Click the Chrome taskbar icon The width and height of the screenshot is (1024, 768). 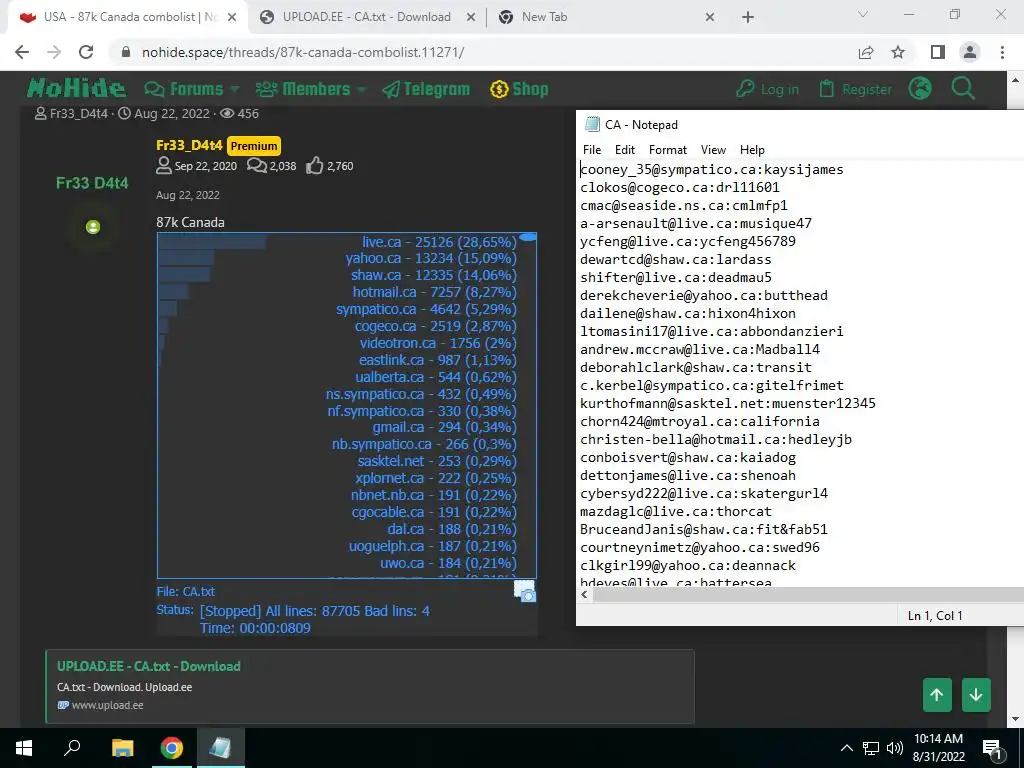(x=172, y=748)
